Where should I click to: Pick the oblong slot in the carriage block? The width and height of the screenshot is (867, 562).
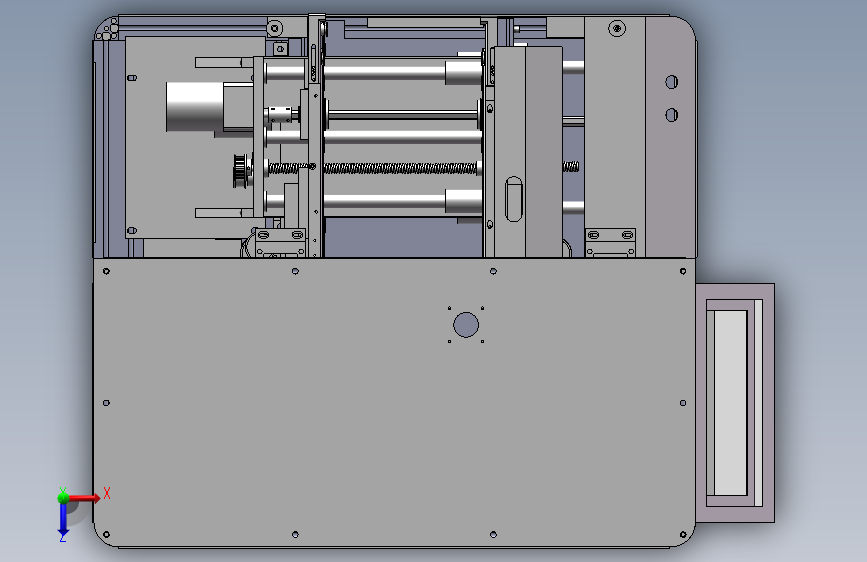coord(514,199)
